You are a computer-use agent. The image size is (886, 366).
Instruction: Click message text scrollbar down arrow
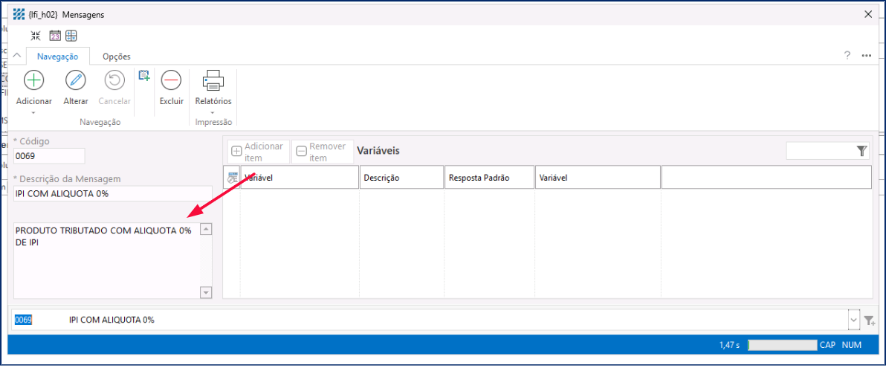tap(206, 292)
